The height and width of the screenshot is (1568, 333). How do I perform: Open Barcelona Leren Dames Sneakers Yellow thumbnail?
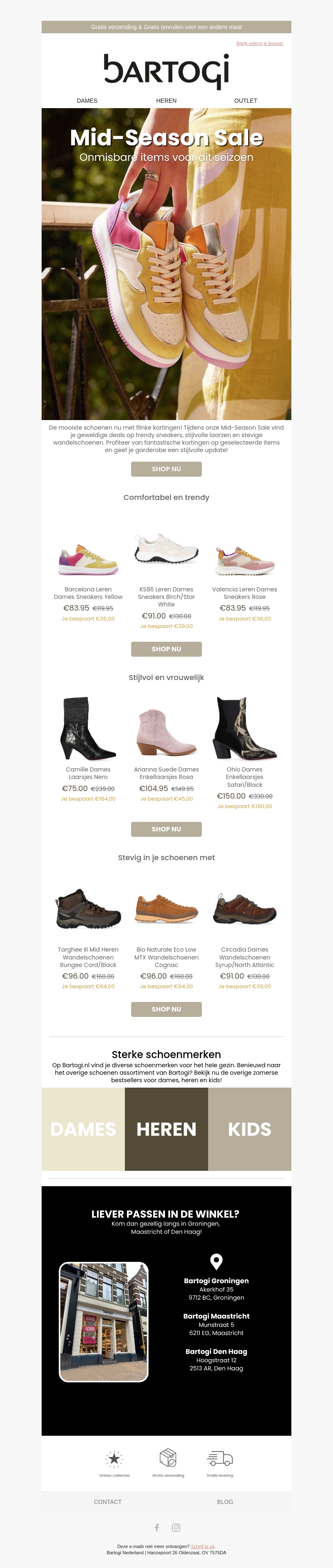[x=88, y=559]
